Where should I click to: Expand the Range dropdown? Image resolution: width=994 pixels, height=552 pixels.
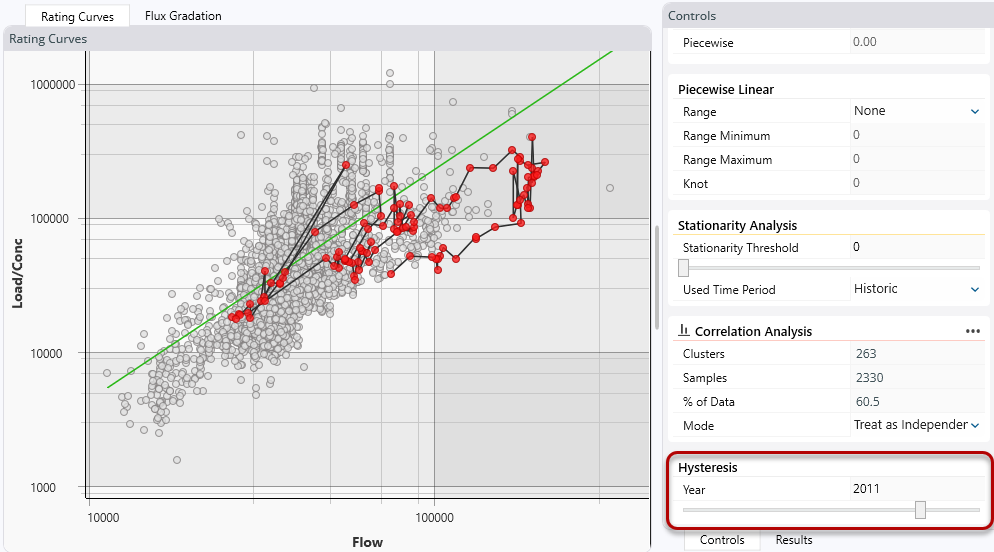974,112
